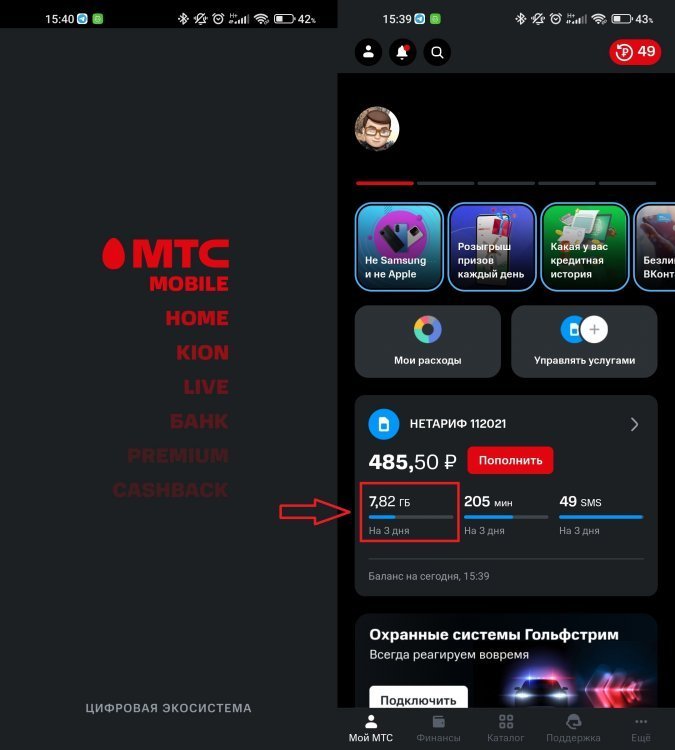Tap the search magnifier icon
The width and height of the screenshot is (675, 750).
pos(437,52)
